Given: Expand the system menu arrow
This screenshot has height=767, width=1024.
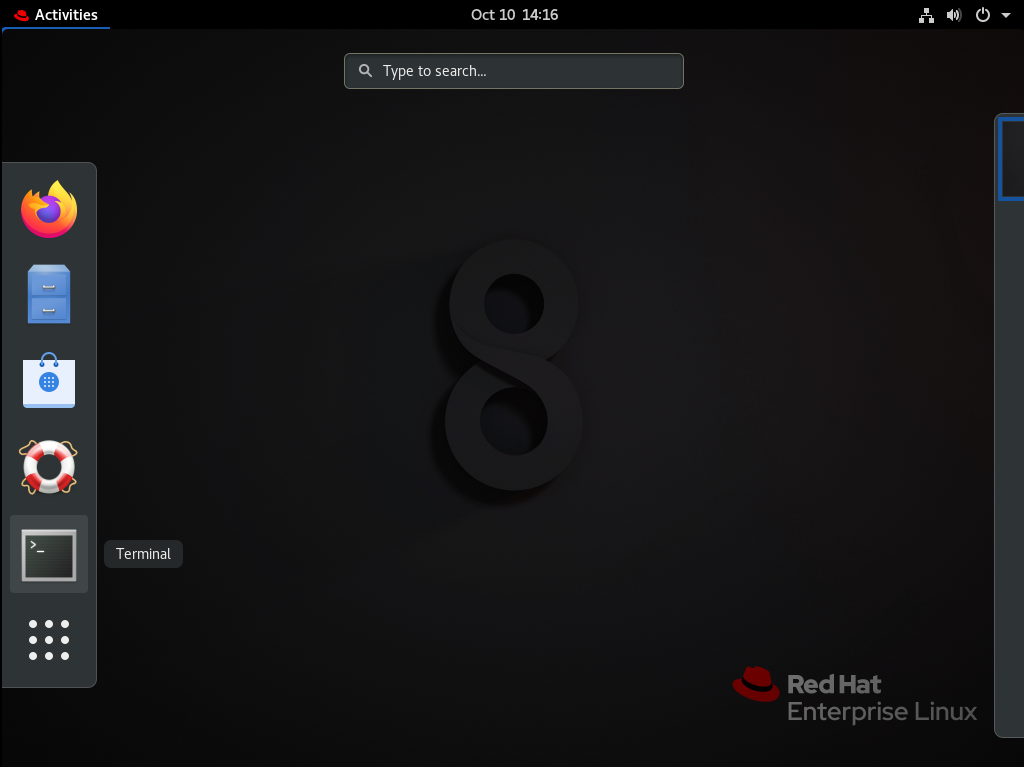Looking at the screenshot, I should point(1005,15).
